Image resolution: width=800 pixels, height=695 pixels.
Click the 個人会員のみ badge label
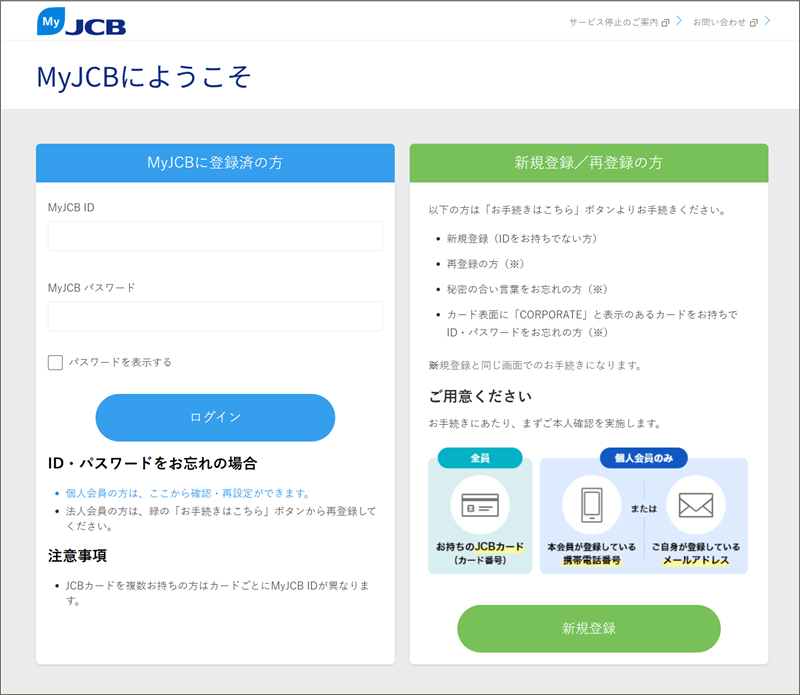643,458
